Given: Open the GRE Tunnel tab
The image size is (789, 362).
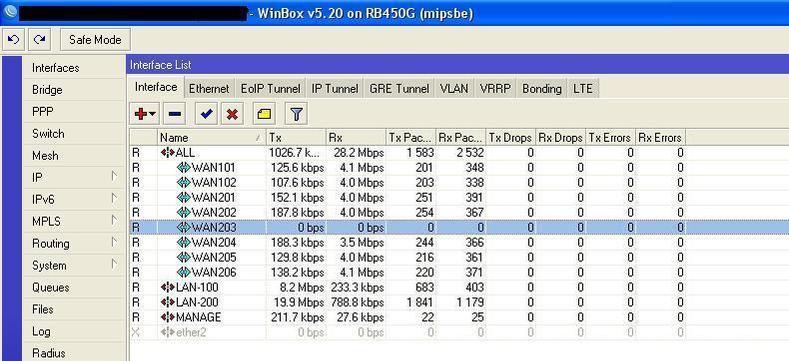Looking at the screenshot, I should click(399, 89).
